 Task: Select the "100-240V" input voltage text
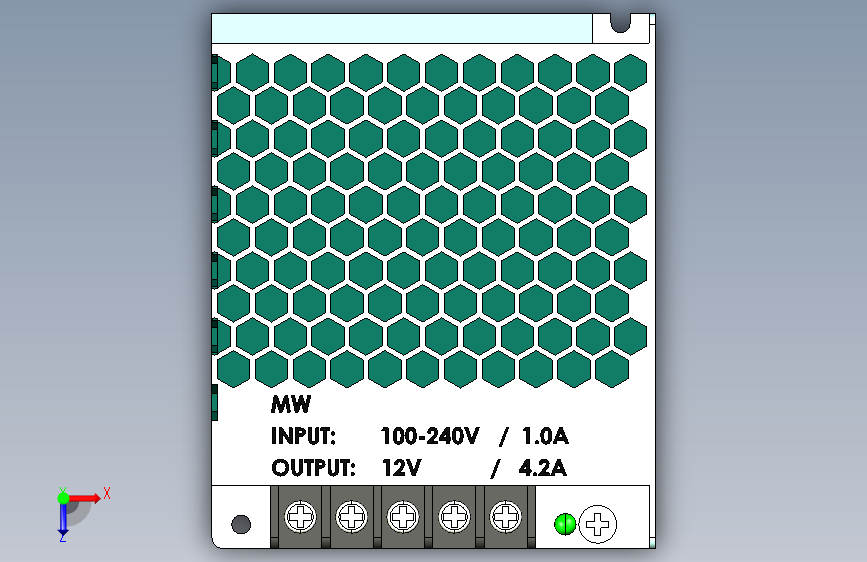pos(430,436)
